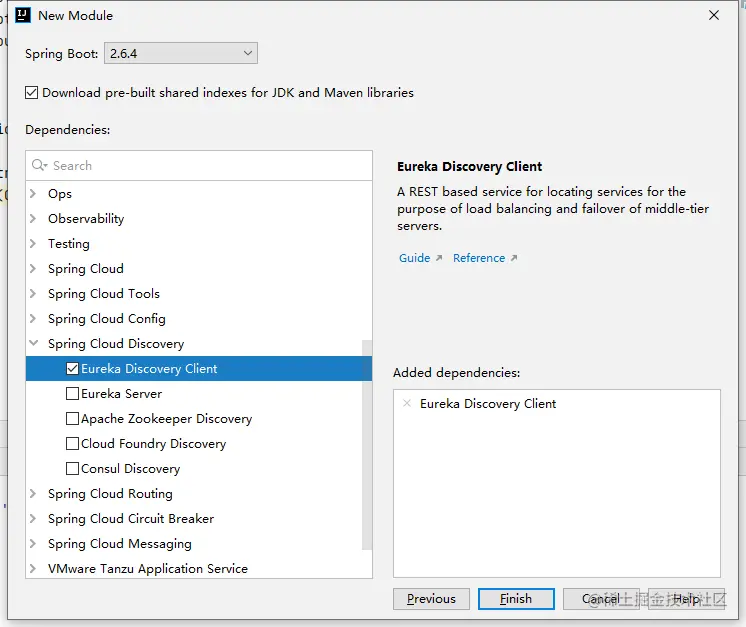The width and height of the screenshot is (746, 627).
Task: Expand the Spring Cloud Messaging category
Action: click(33, 543)
